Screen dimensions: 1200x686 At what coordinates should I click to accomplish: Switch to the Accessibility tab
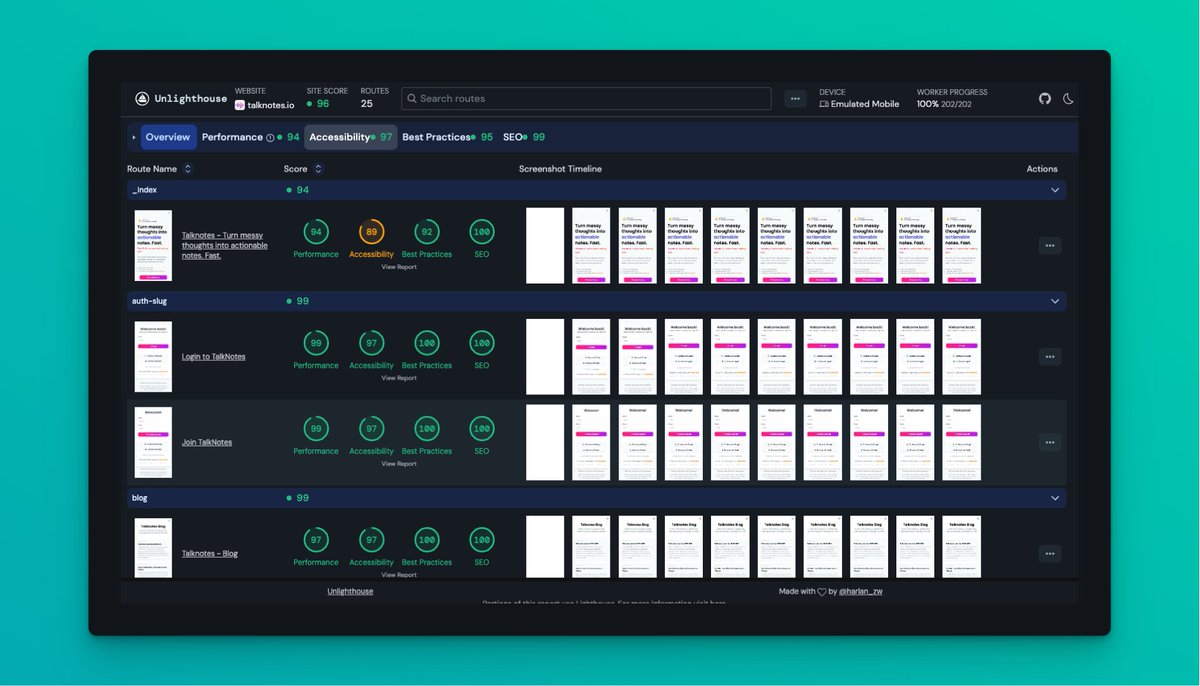click(x=350, y=137)
